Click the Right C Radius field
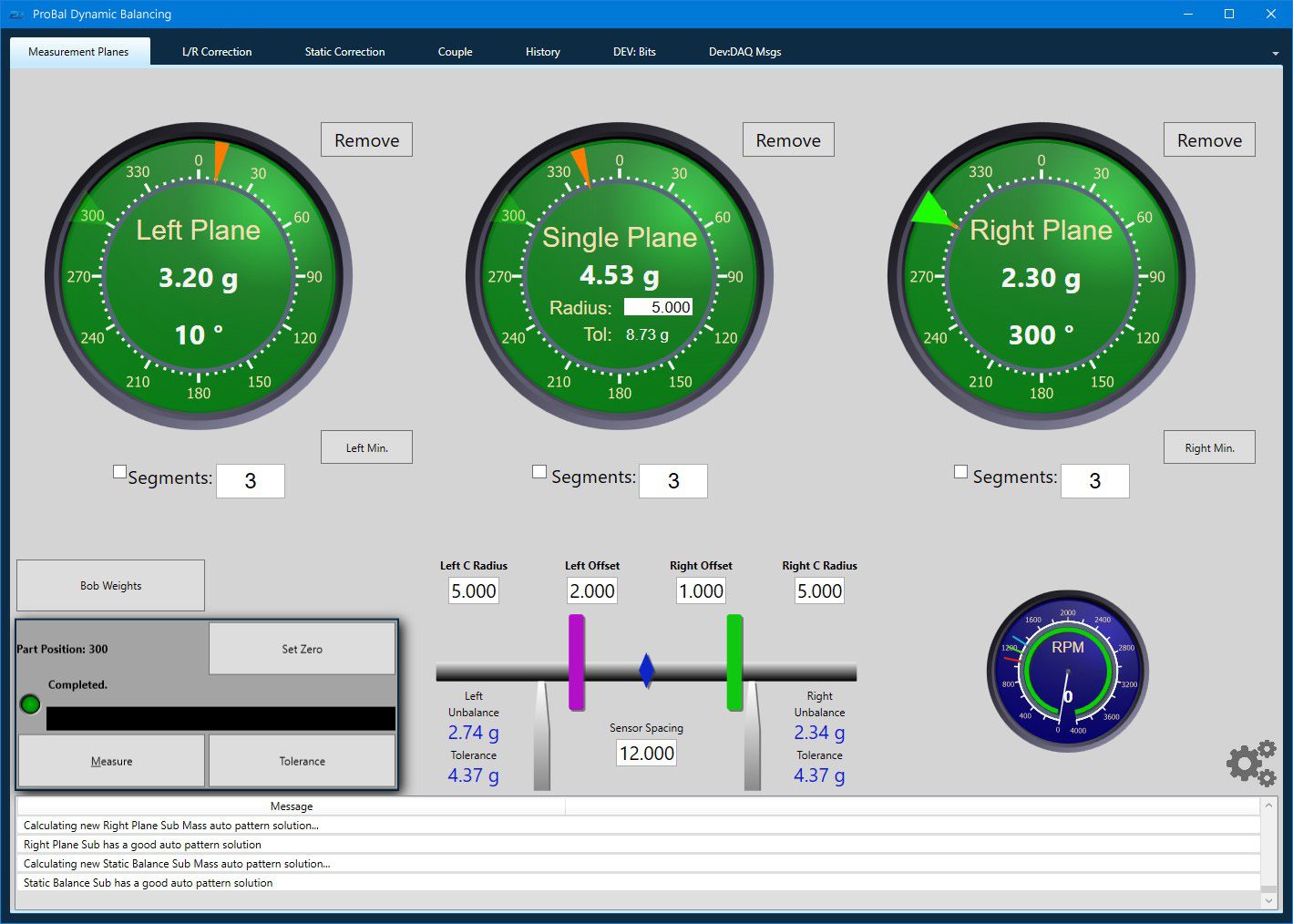 click(820, 590)
